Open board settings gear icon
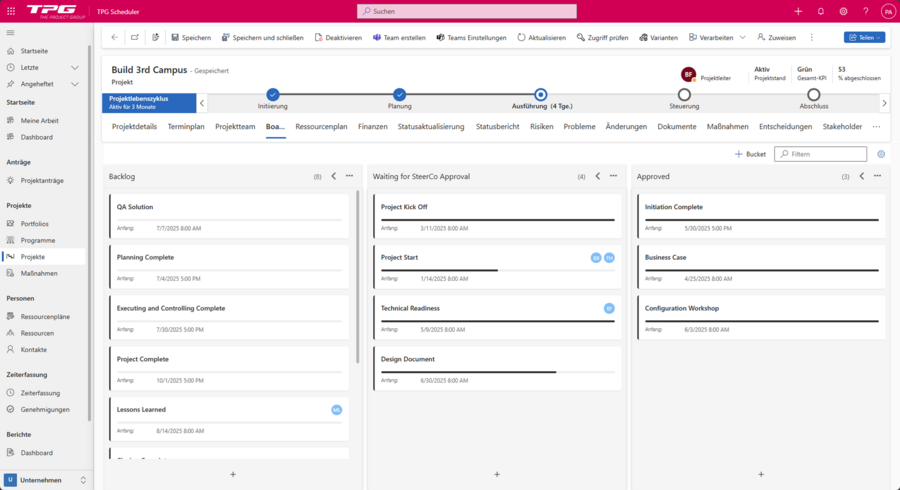The image size is (900, 490). tap(881, 154)
